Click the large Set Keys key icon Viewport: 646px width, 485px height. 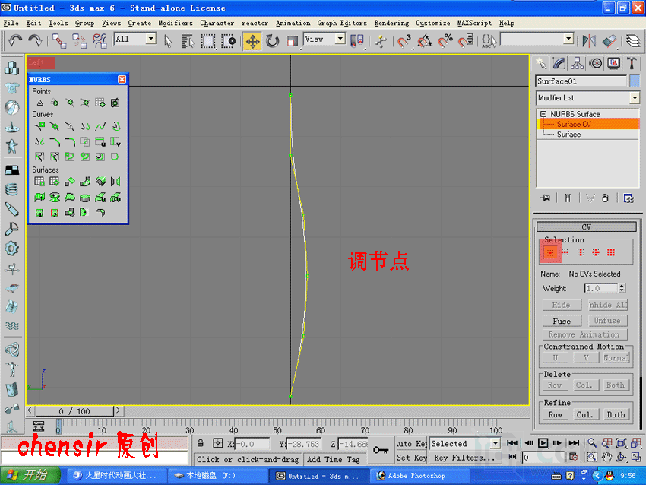click(381, 450)
